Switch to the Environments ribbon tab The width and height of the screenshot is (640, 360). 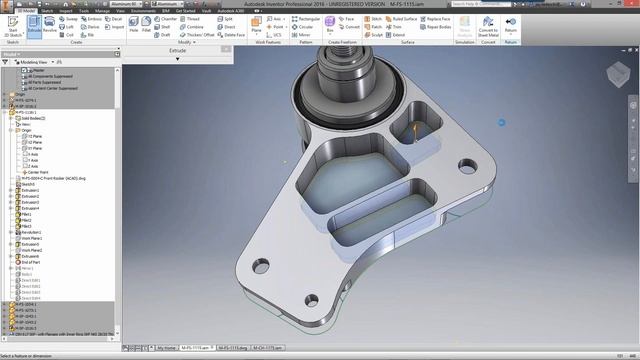coord(143,11)
